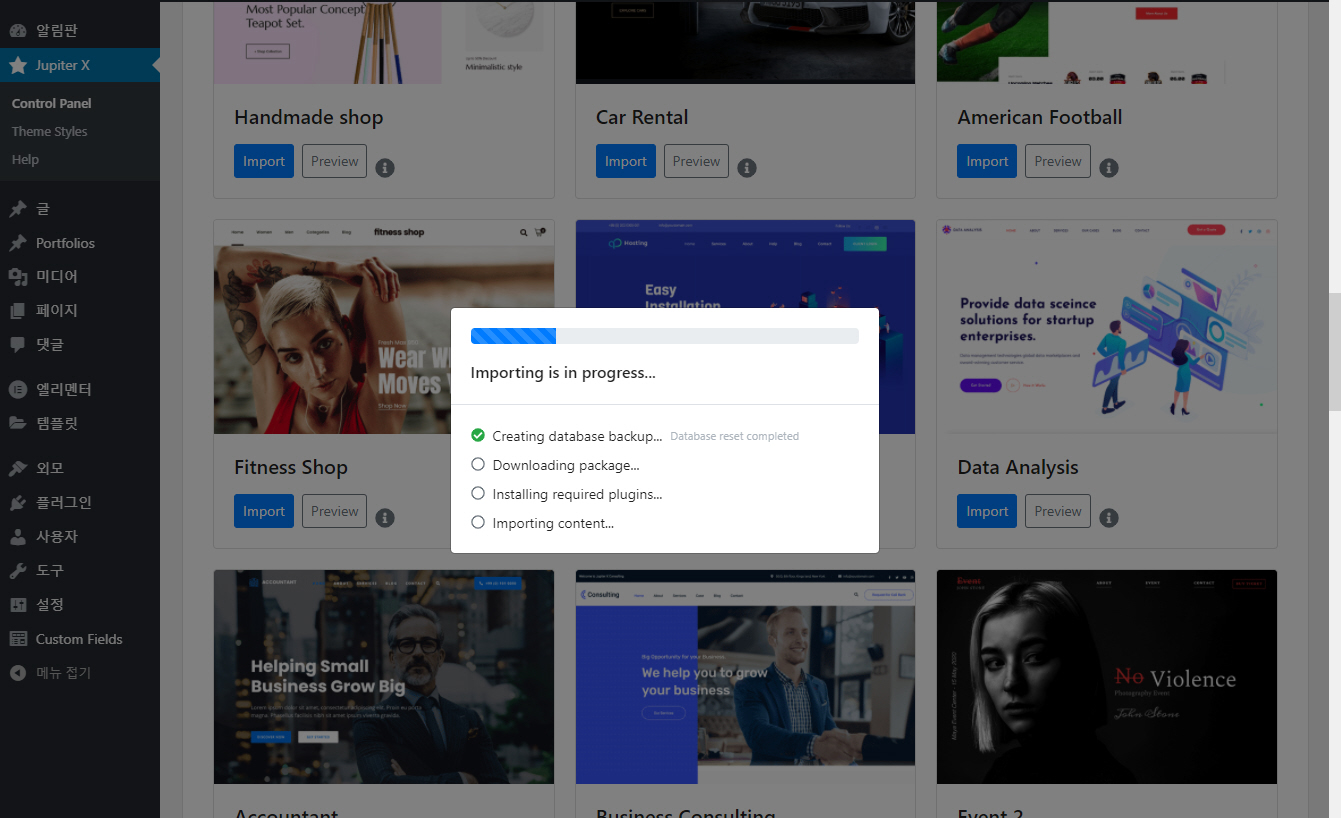Click the 도구 wrench icon
The height and width of the screenshot is (818, 1341).
pyautogui.click(x=18, y=570)
